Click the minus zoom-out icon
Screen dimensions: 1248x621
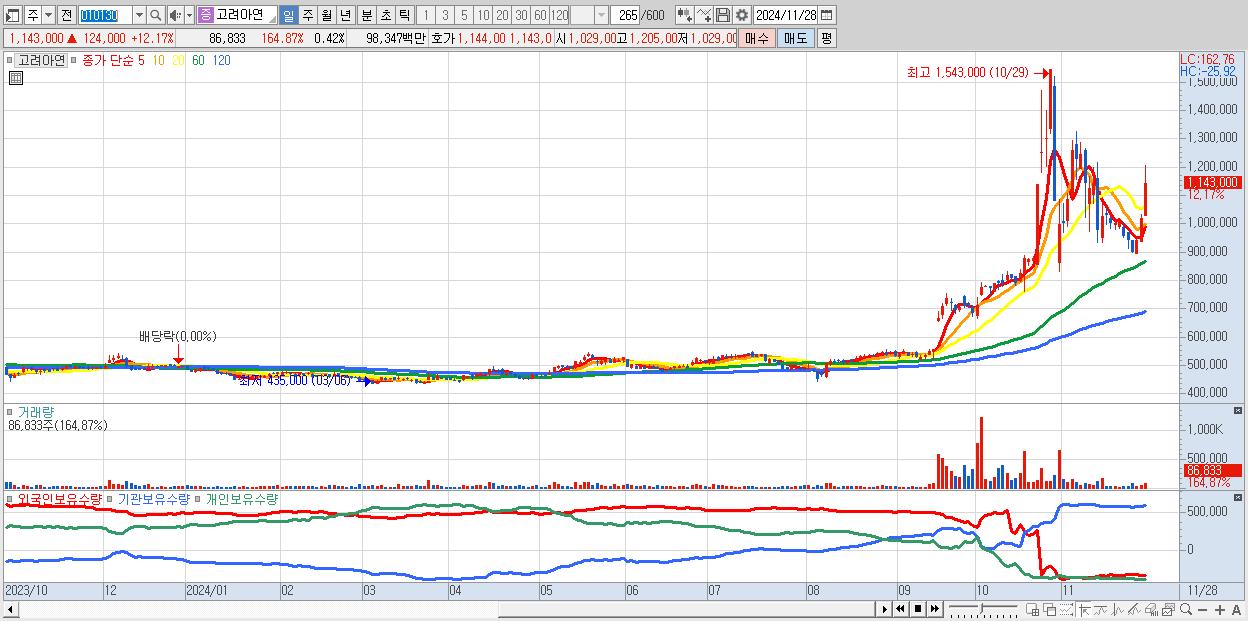point(1202,610)
